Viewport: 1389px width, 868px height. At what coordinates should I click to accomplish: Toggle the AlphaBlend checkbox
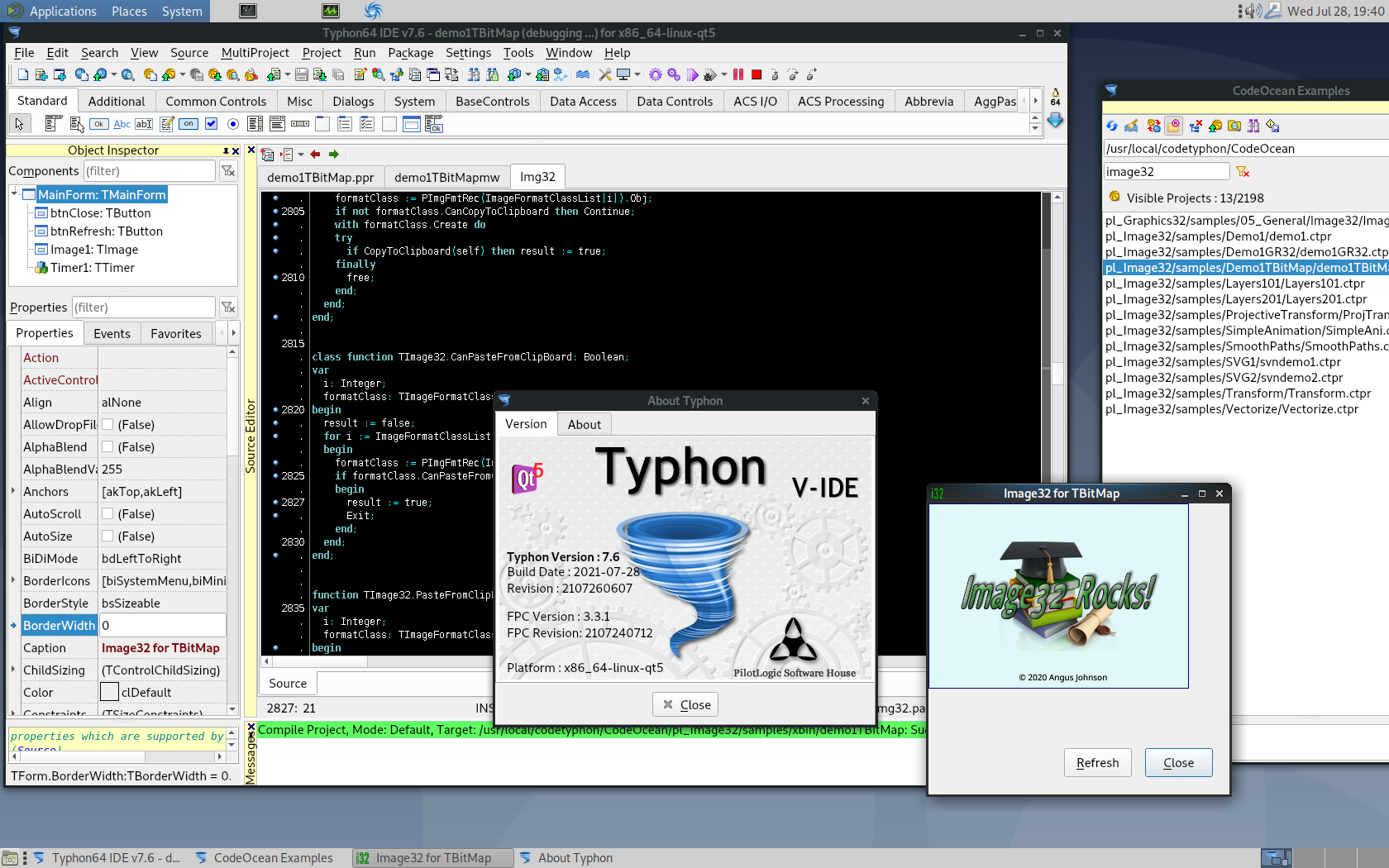point(107,447)
